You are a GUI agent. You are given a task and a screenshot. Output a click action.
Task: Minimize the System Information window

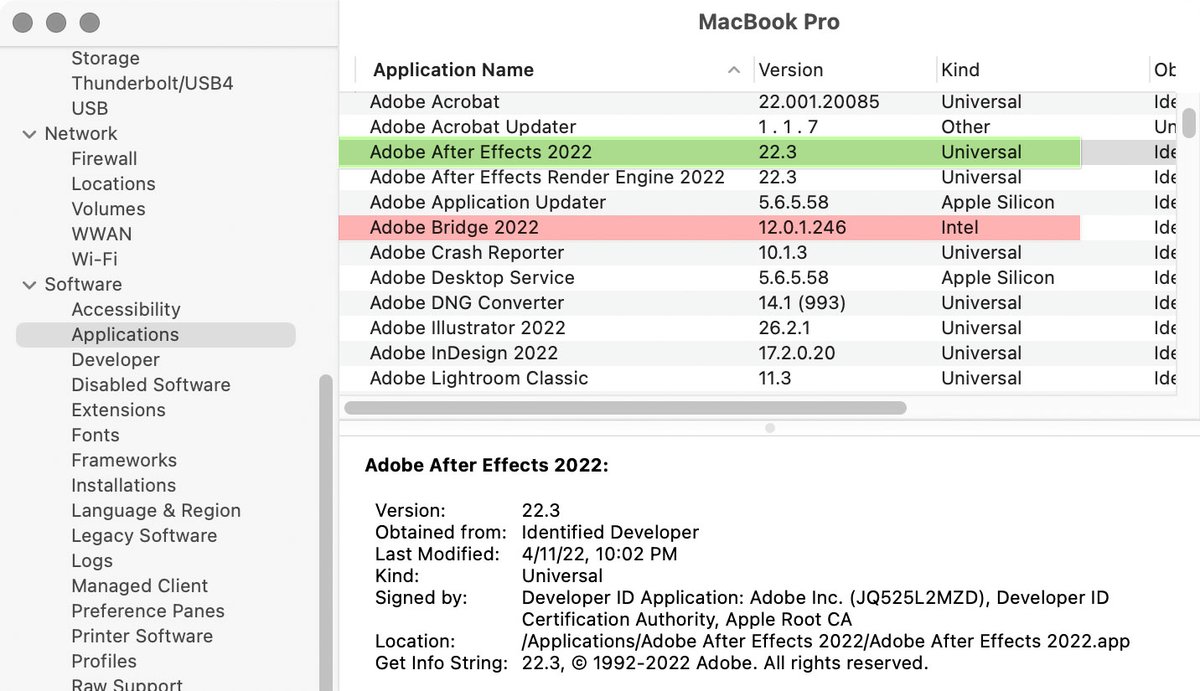pyautogui.click(x=56, y=22)
